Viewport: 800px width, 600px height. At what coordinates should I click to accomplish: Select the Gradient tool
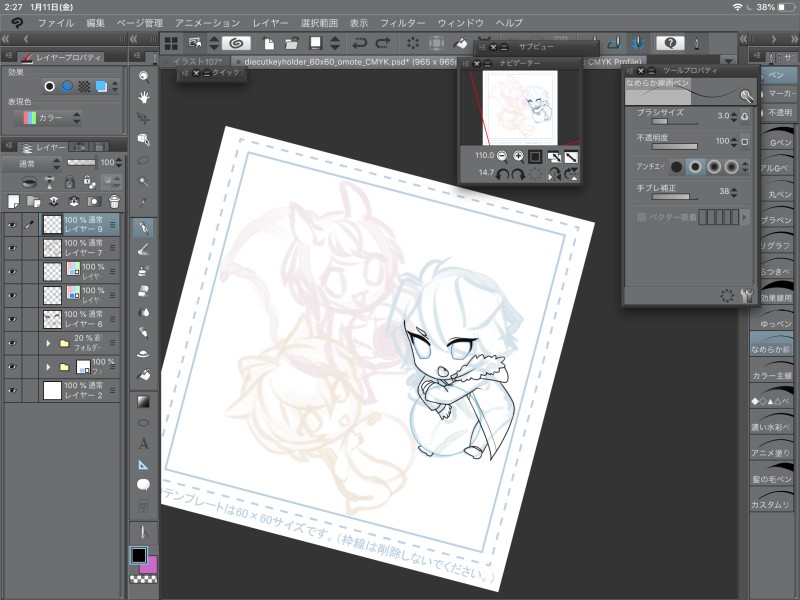(x=144, y=402)
